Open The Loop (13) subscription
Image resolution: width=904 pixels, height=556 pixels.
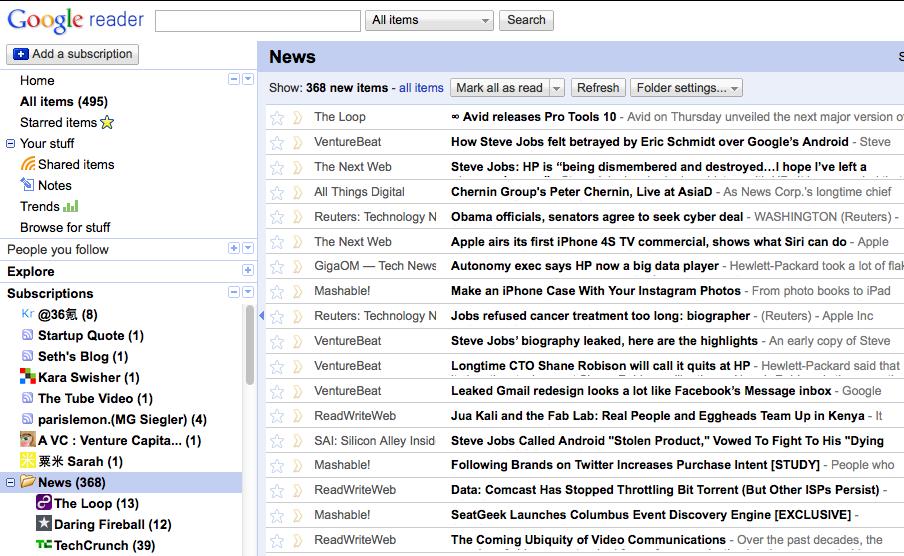tap(96, 504)
